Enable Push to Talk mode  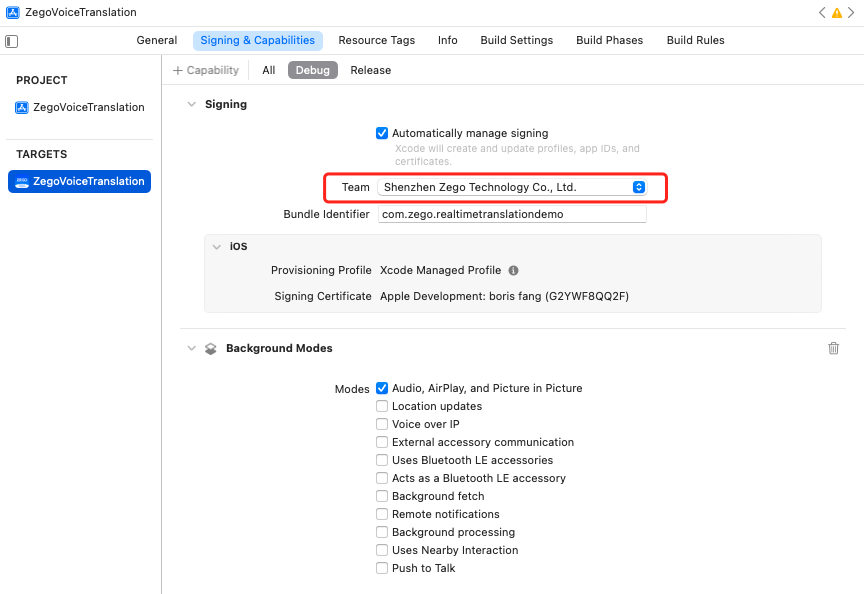382,568
